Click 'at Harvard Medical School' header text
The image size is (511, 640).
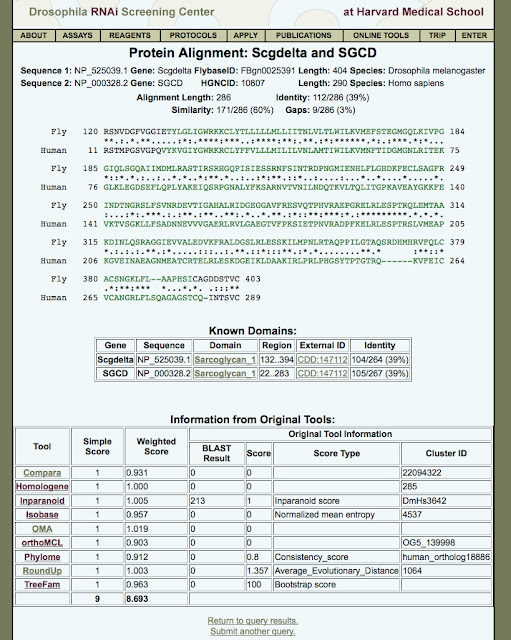click(x=413, y=12)
